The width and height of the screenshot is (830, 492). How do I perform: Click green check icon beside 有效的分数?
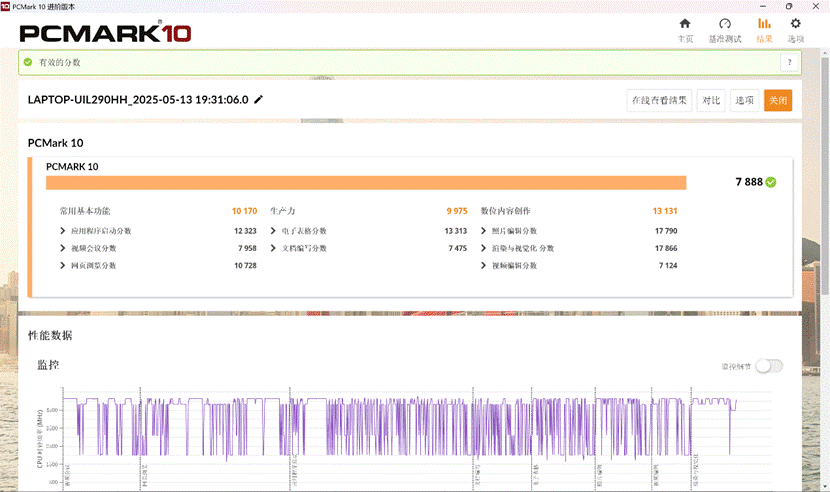[28, 62]
